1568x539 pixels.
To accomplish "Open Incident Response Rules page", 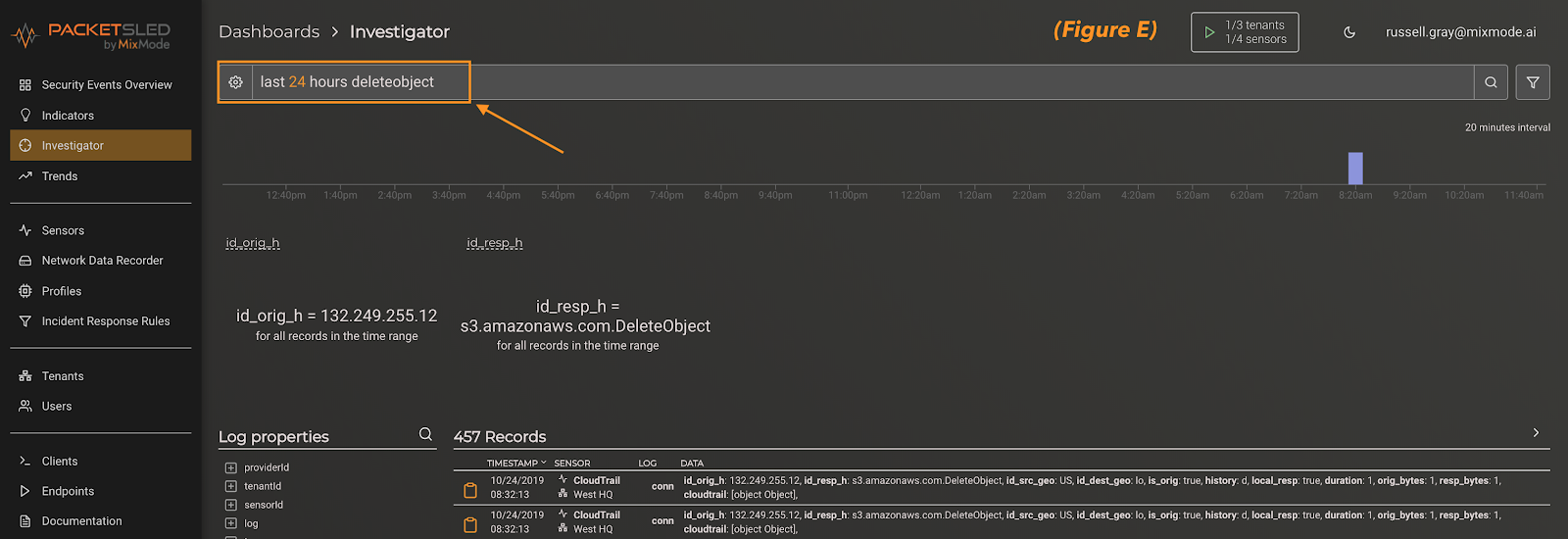I will click(x=101, y=321).
